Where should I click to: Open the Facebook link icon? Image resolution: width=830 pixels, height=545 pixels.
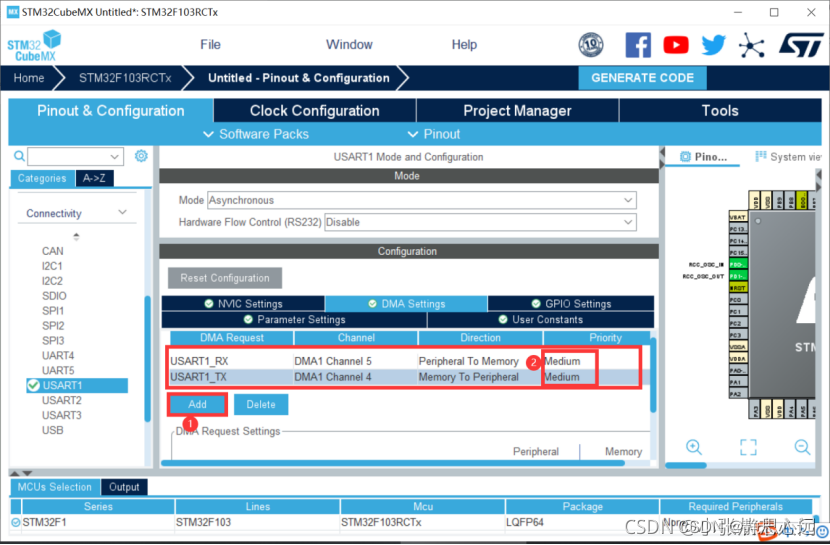click(638, 45)
